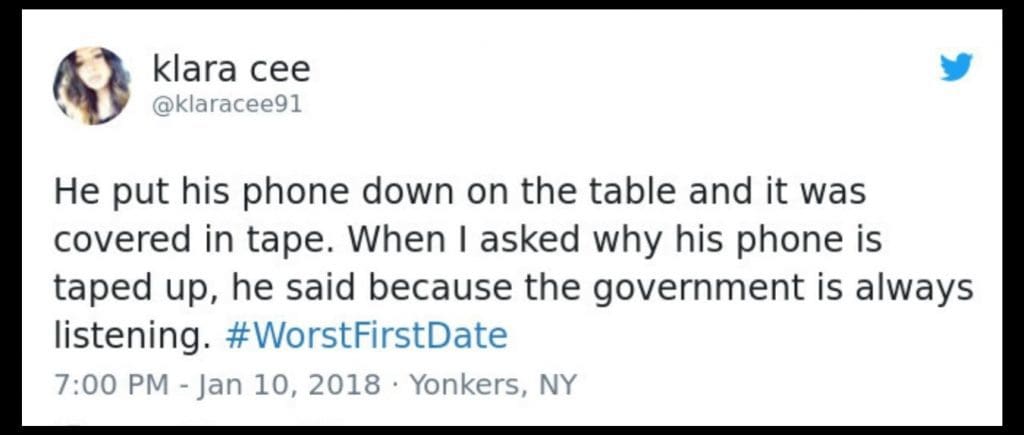Viewport: 1024px width, 435px height.
Task: Click the display name klara cee
Action: pyautogui.click(x=231, y=69)
